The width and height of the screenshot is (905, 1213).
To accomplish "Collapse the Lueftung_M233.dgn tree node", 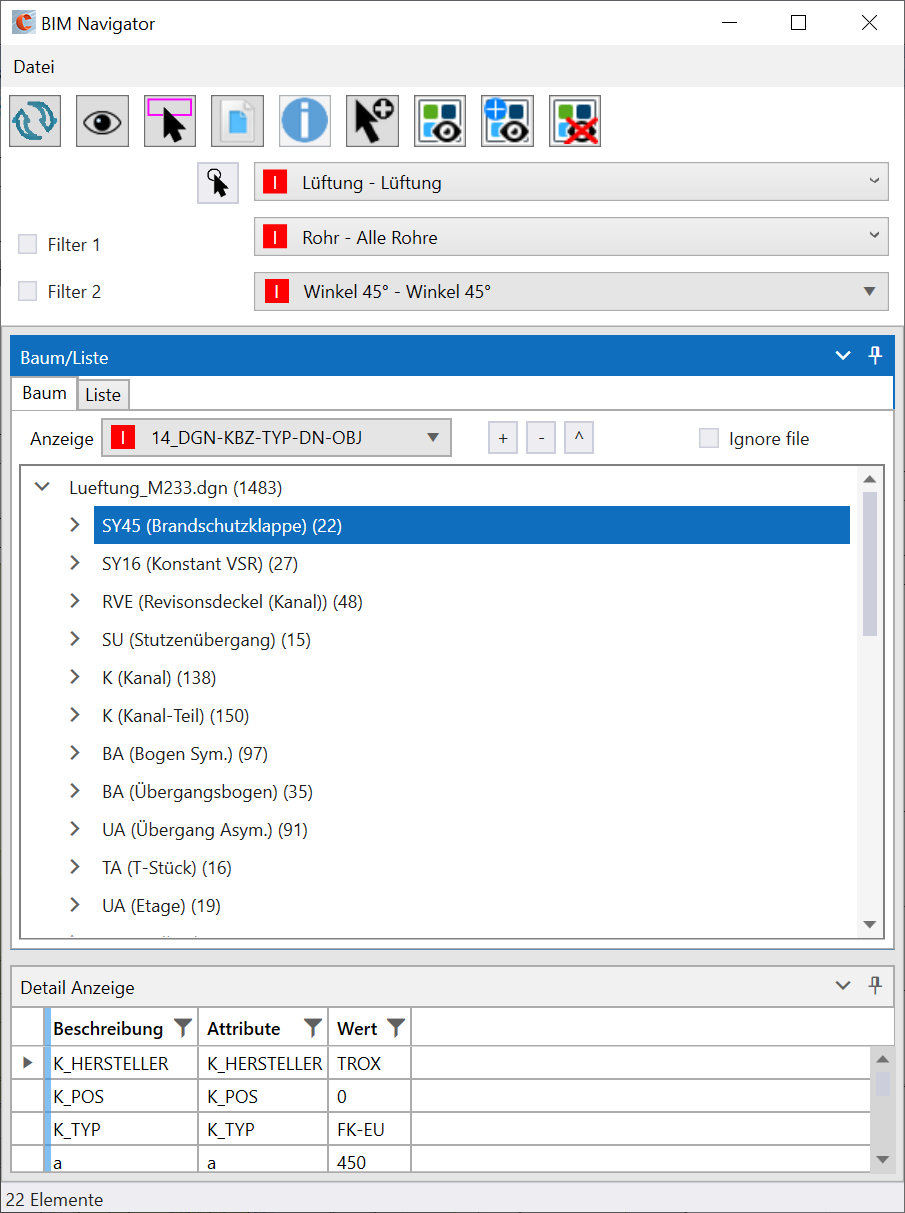I will (x=42, y=488).
